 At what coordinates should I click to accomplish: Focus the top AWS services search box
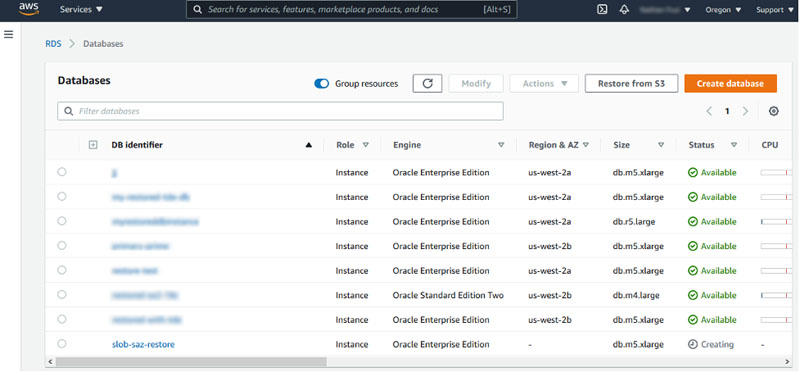click(x=352, y=10)
